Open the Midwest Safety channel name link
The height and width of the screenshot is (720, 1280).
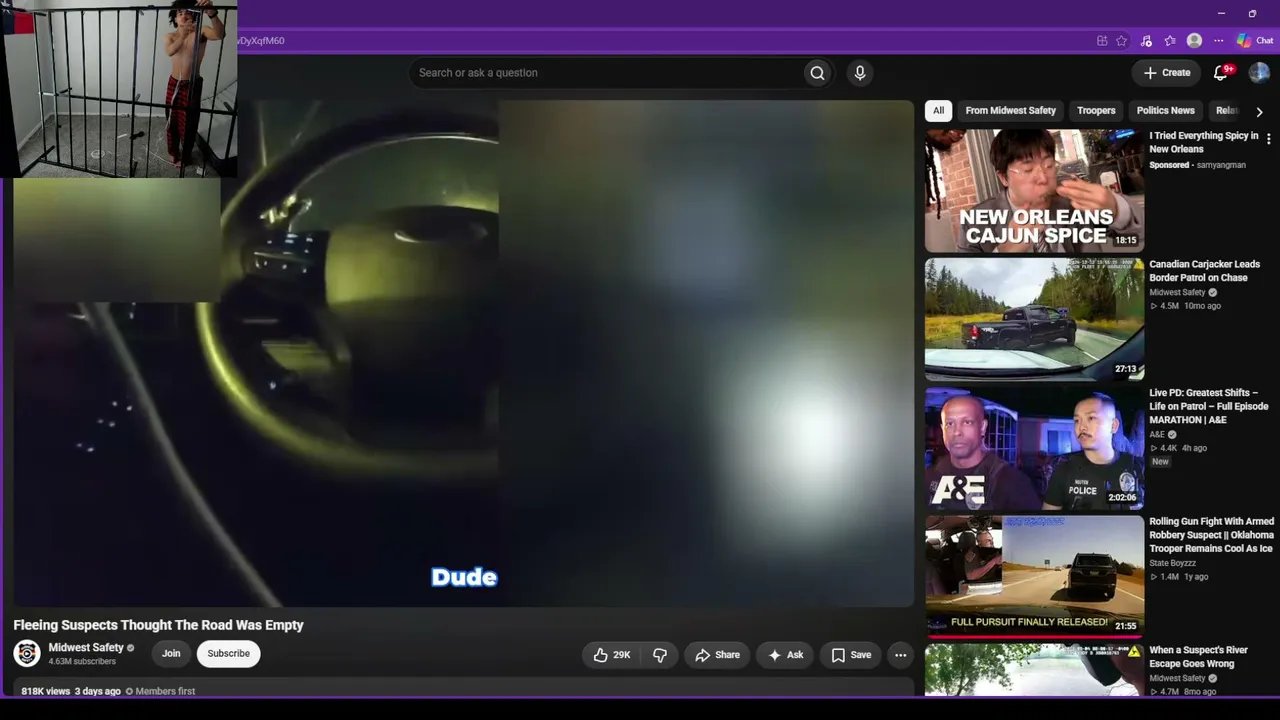coord(86,648)
